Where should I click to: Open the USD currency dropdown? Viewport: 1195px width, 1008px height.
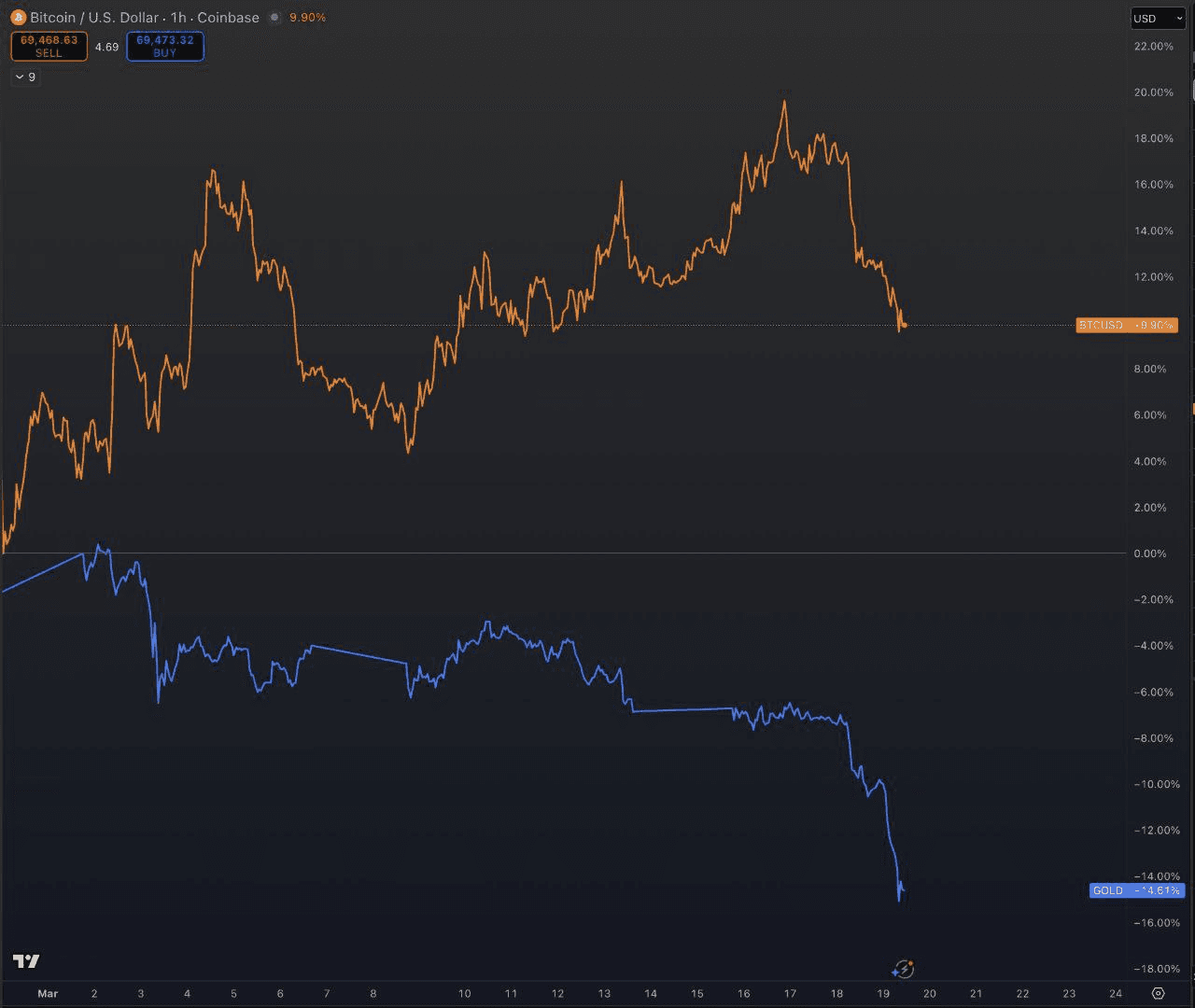click(x=1157, y=19)
